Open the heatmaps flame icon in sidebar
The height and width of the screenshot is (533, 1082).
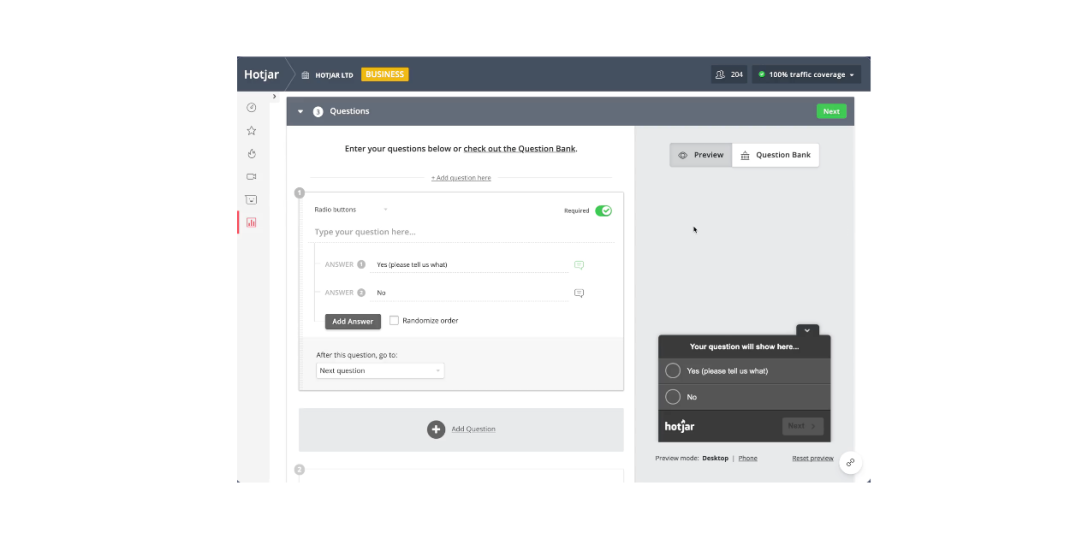(x=251, y=153)
